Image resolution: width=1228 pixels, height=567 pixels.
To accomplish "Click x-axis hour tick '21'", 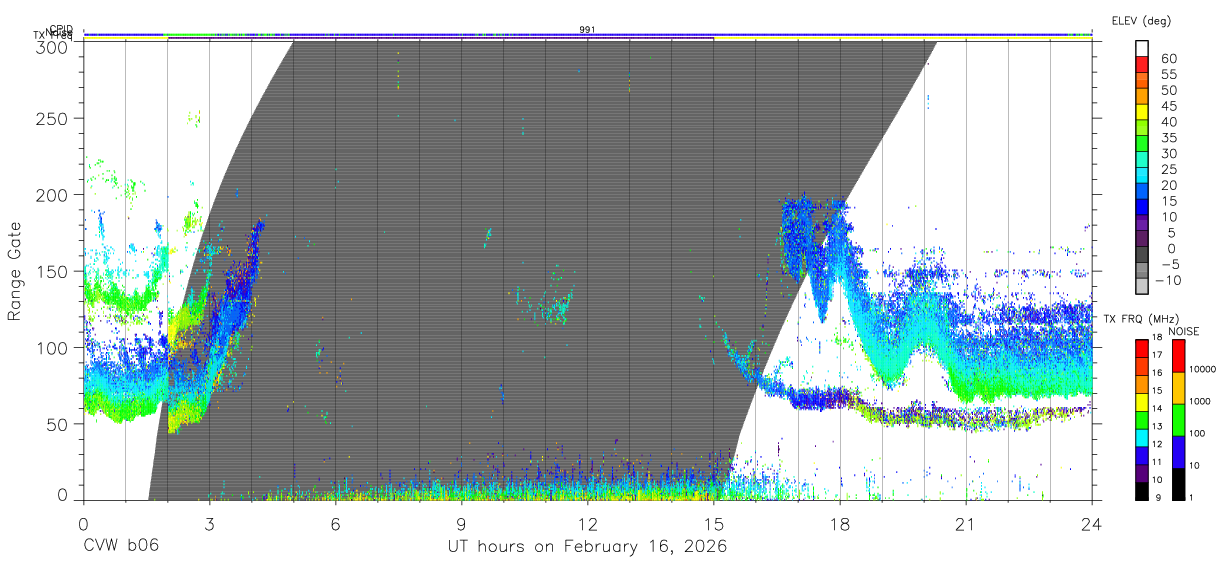I will [x=966, y=523].
